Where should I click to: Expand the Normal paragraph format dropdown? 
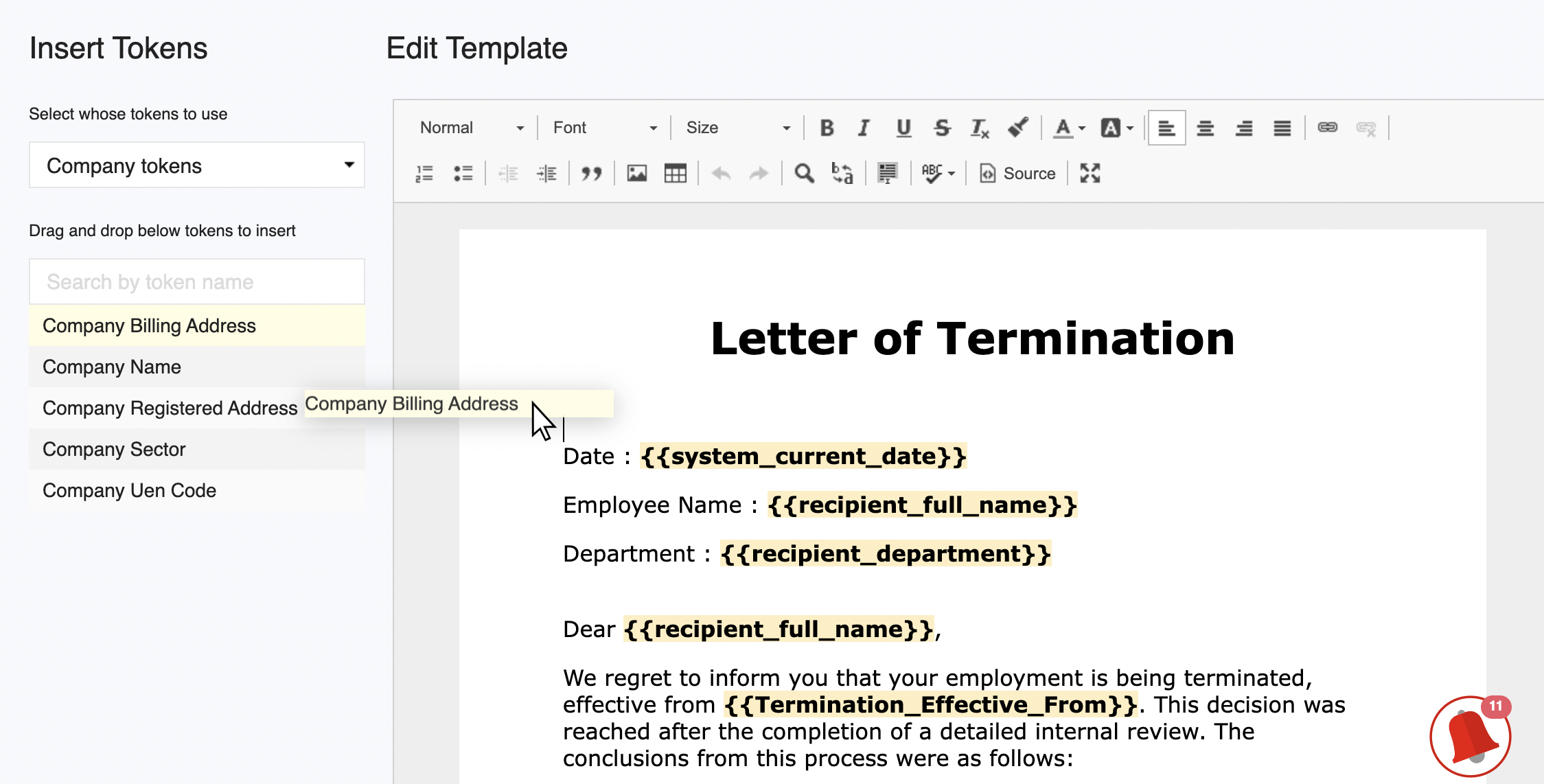pos(471,128)
